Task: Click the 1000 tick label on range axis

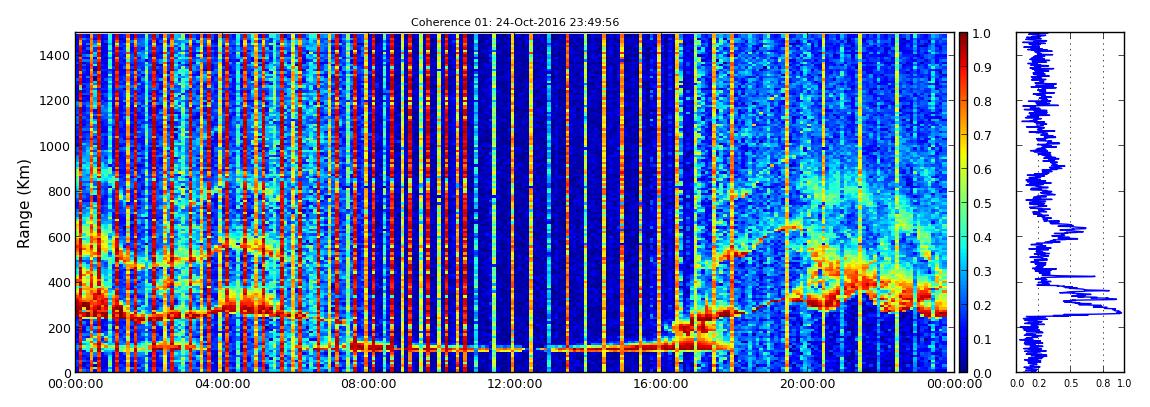Action: point(54,147)
